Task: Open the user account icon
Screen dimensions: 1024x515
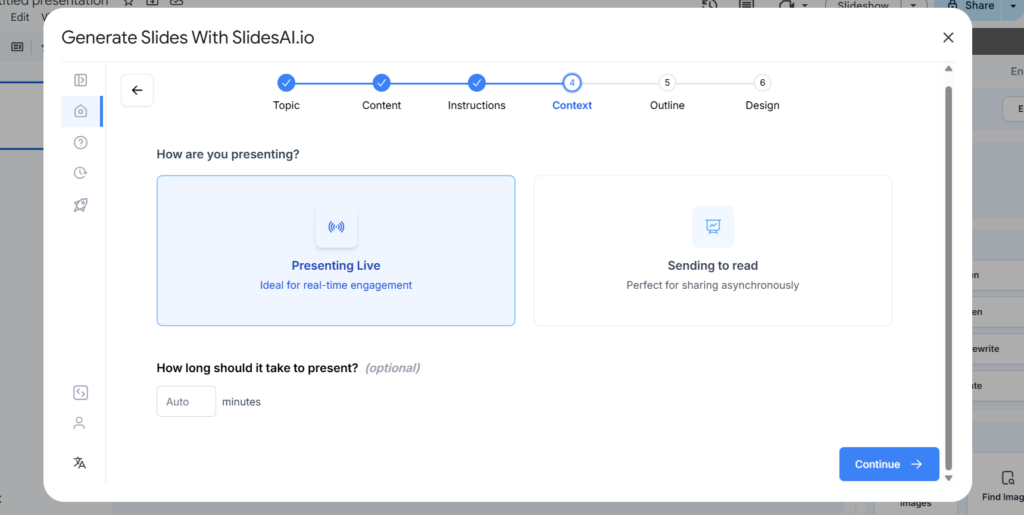Action: pyautogui.click(x=80, y=423)
